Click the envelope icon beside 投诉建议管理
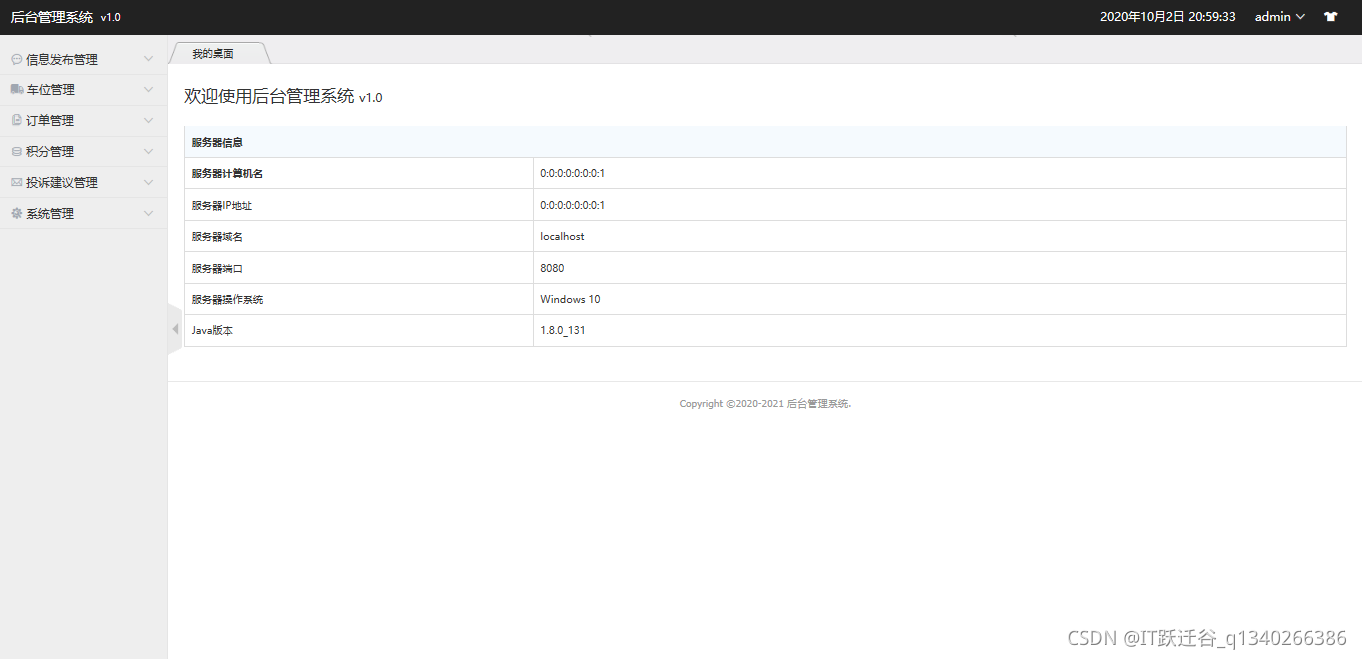Screen dimensions: 1362x659 16,183
